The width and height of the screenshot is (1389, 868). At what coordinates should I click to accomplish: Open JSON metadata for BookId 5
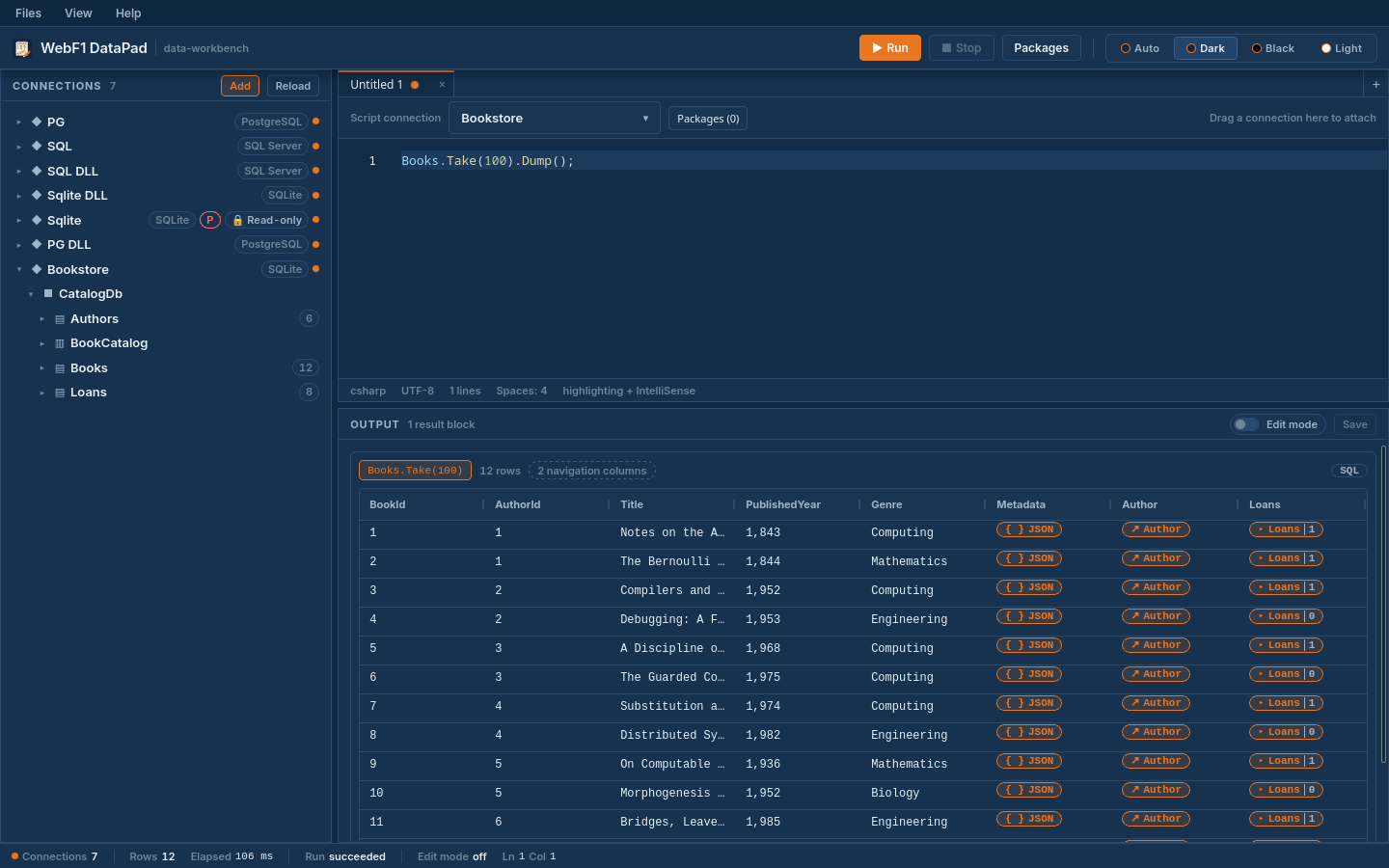pyautogui.click(x=1029, y=645)
